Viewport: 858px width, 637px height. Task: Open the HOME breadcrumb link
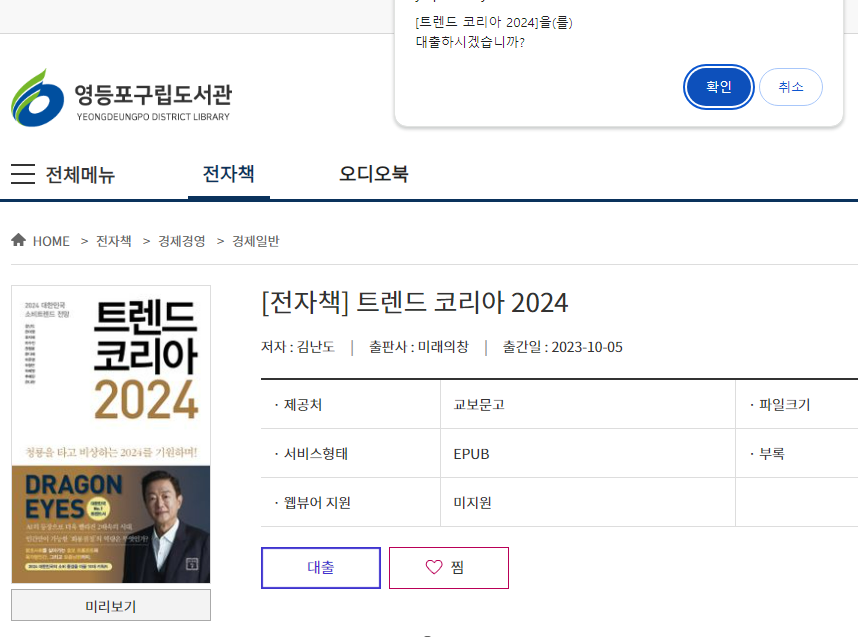pos(51,241)
